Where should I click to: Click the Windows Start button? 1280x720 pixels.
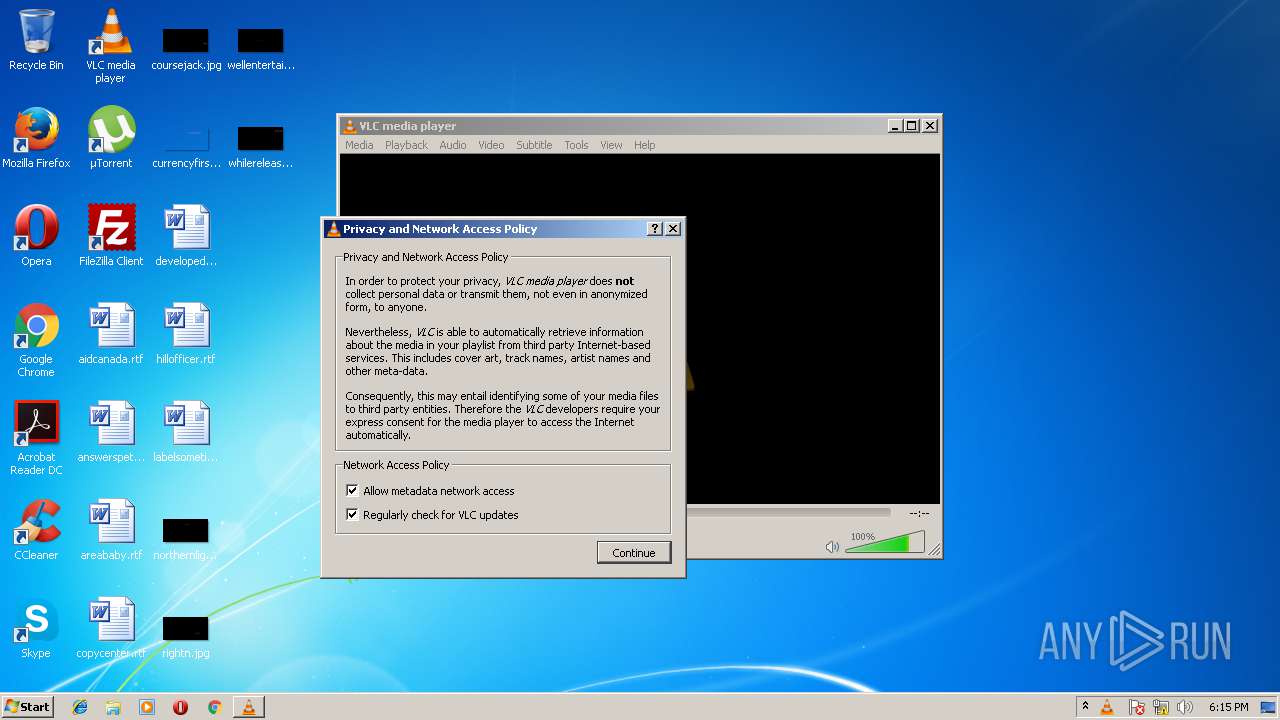[x=27, y=707]
